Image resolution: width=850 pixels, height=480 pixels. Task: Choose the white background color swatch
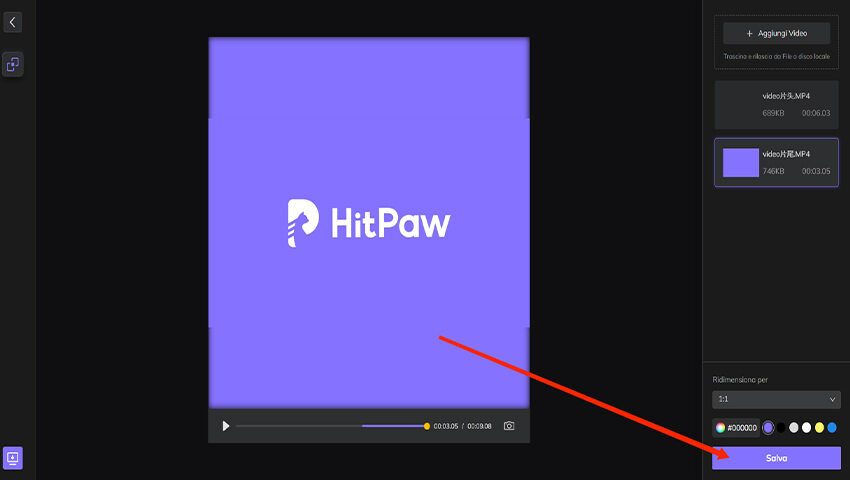click(807, 428)
